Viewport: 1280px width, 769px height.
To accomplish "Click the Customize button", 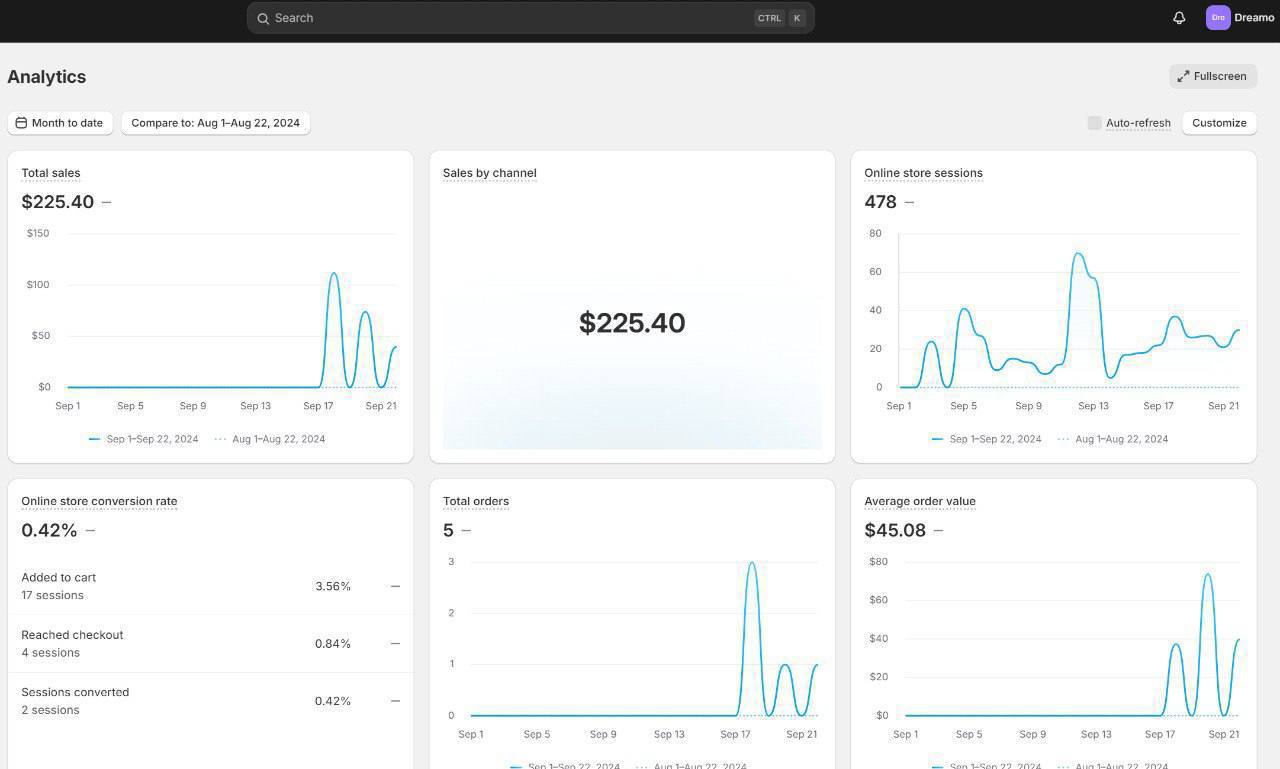I will [x=1218, y=123].
